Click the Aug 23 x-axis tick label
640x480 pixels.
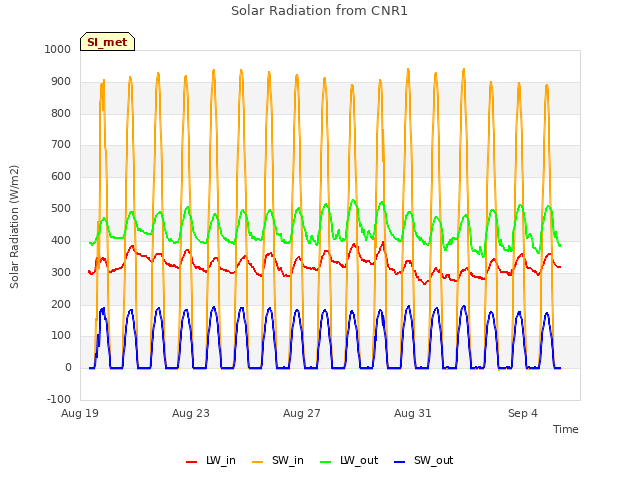tap(191, 413)
